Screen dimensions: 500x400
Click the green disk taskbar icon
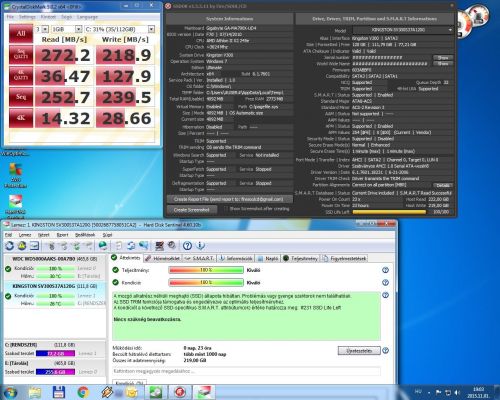[x=156, y=392]
